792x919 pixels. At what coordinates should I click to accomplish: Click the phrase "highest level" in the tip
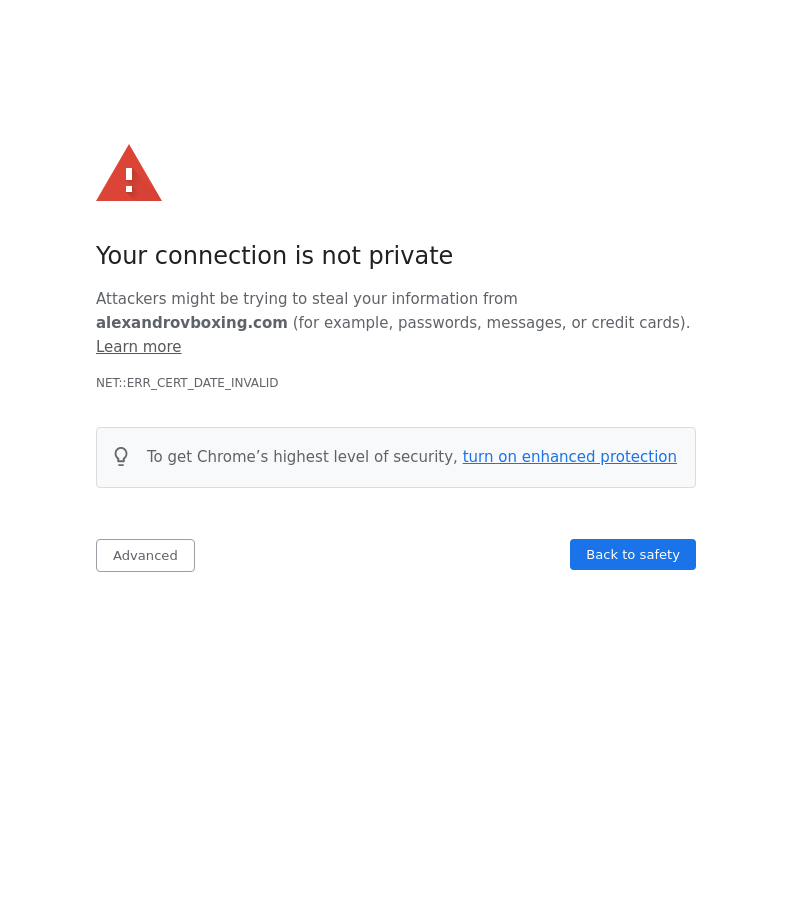click(321, 457)
